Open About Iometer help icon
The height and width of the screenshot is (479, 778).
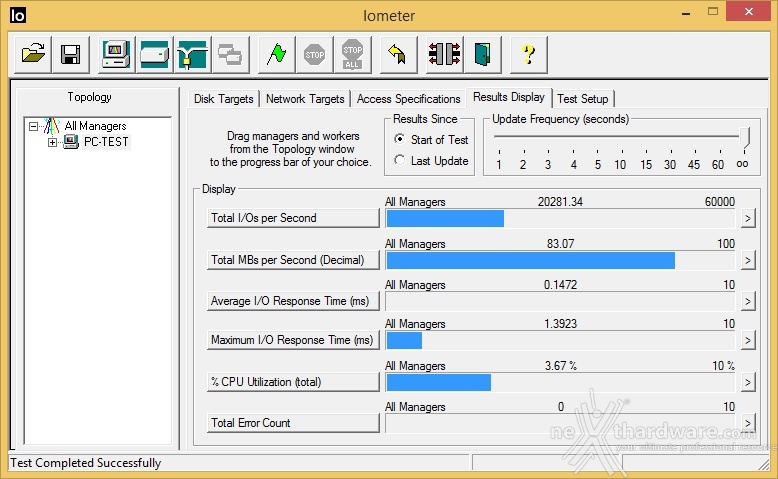point(529,54)
